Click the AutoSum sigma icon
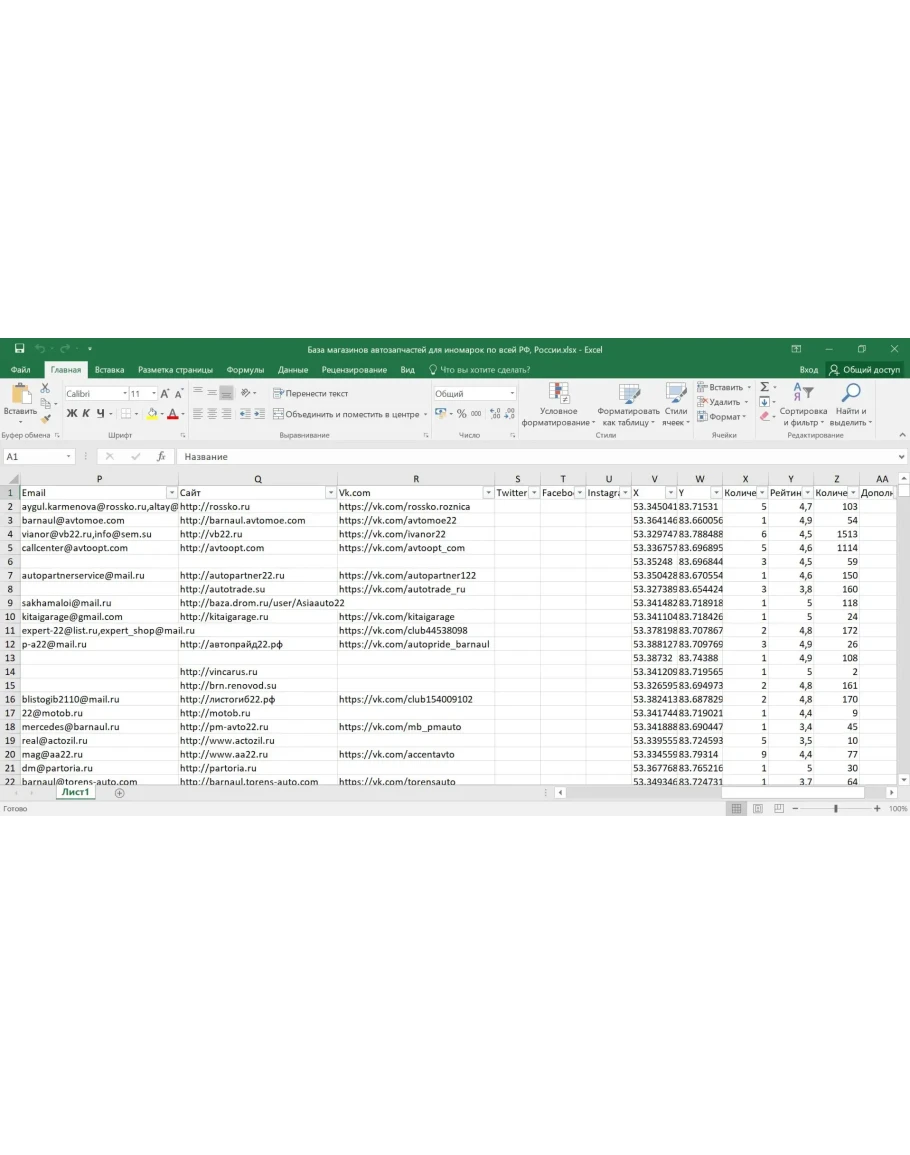 tap(765, 387)
